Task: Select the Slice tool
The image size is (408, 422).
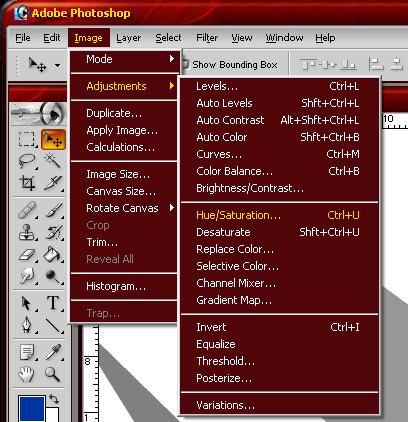Action: click(x=53, y=183)
